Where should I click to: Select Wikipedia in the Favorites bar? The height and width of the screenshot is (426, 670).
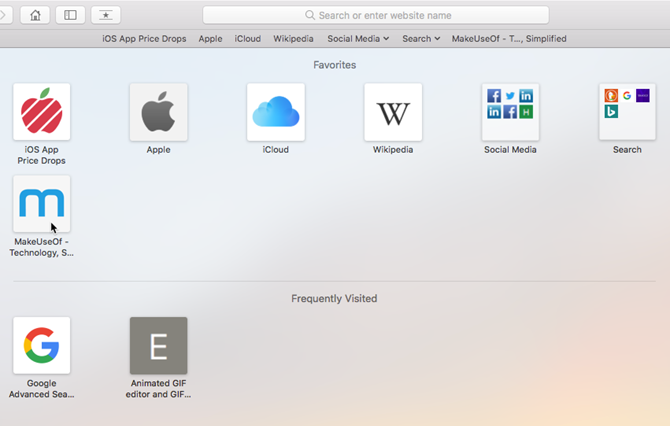293,39
